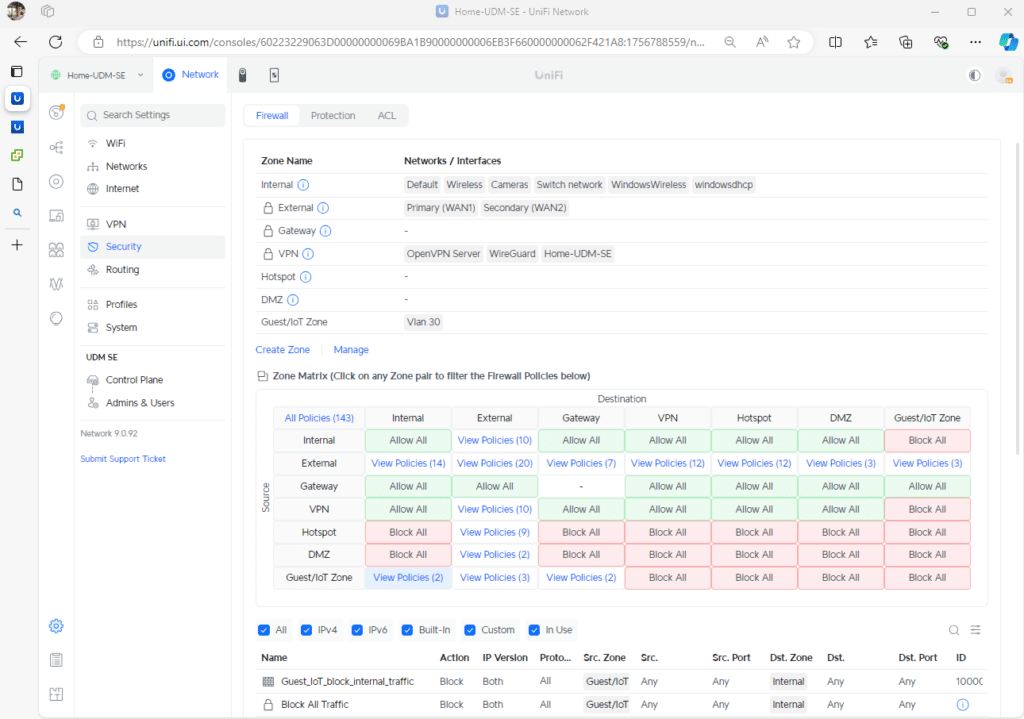
Task: Show All Policies (143) in the zone matrix
Action: click(319, 418)
